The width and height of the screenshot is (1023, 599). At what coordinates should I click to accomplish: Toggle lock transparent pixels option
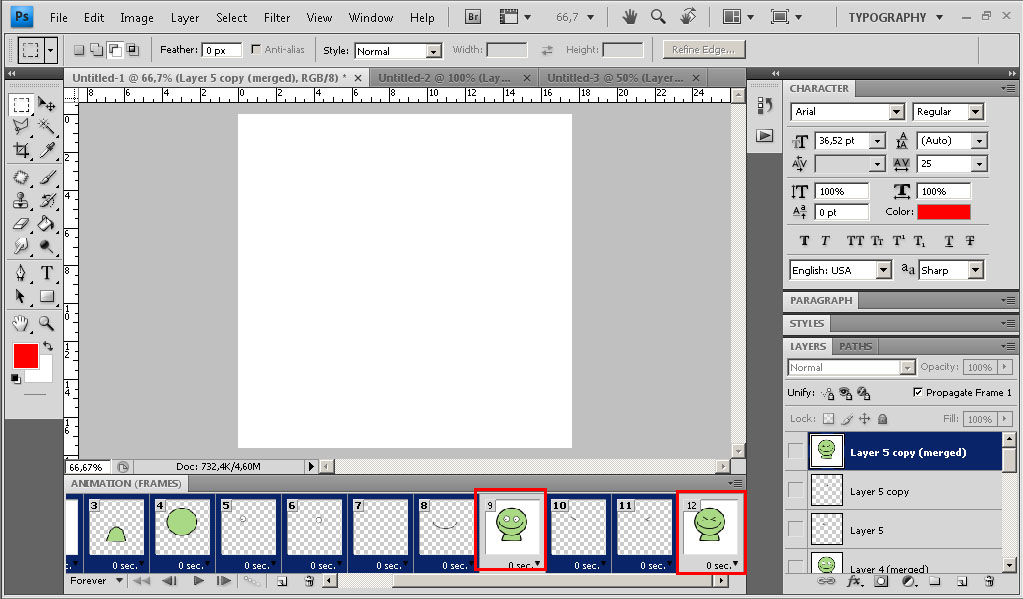(829, 419)
